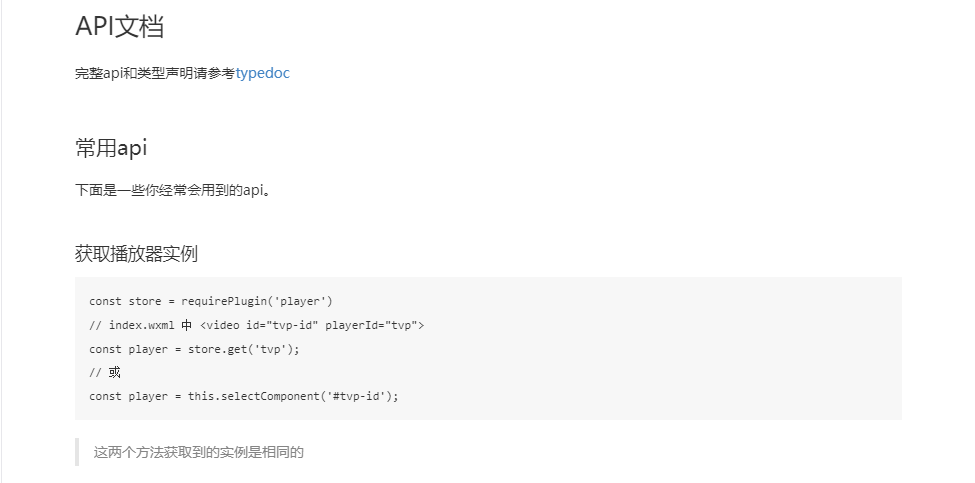Click the playerId="tvp" attribute in code
Viewport: 975px width, 483px height.
click(x=372, y=325)
